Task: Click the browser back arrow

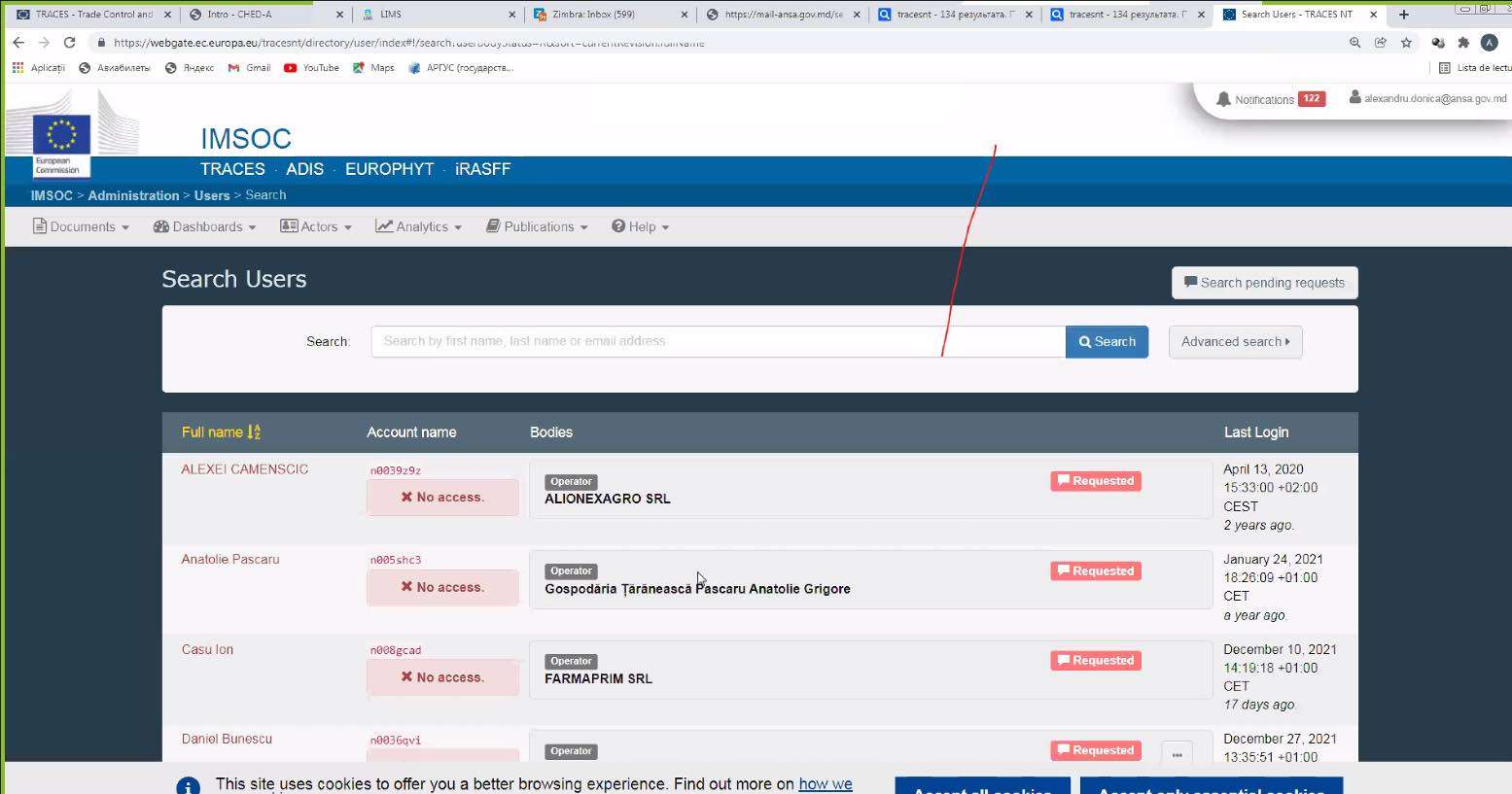Action: point(18,43)
